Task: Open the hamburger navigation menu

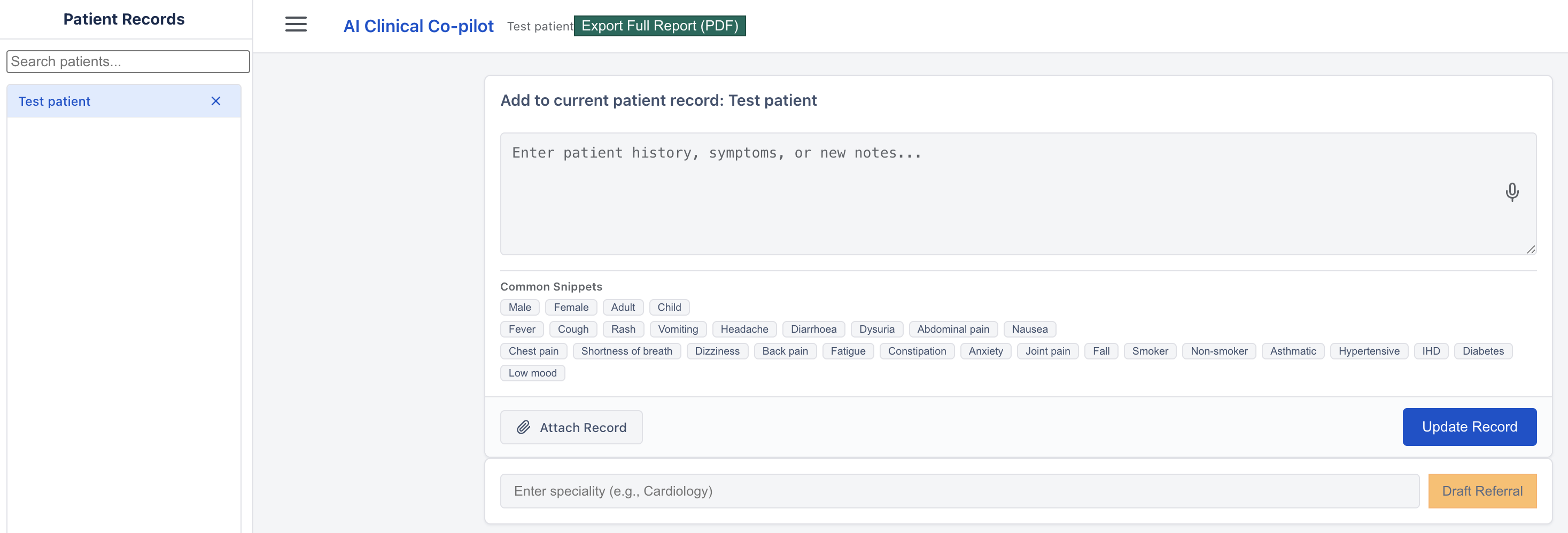Action: point(296,25)
